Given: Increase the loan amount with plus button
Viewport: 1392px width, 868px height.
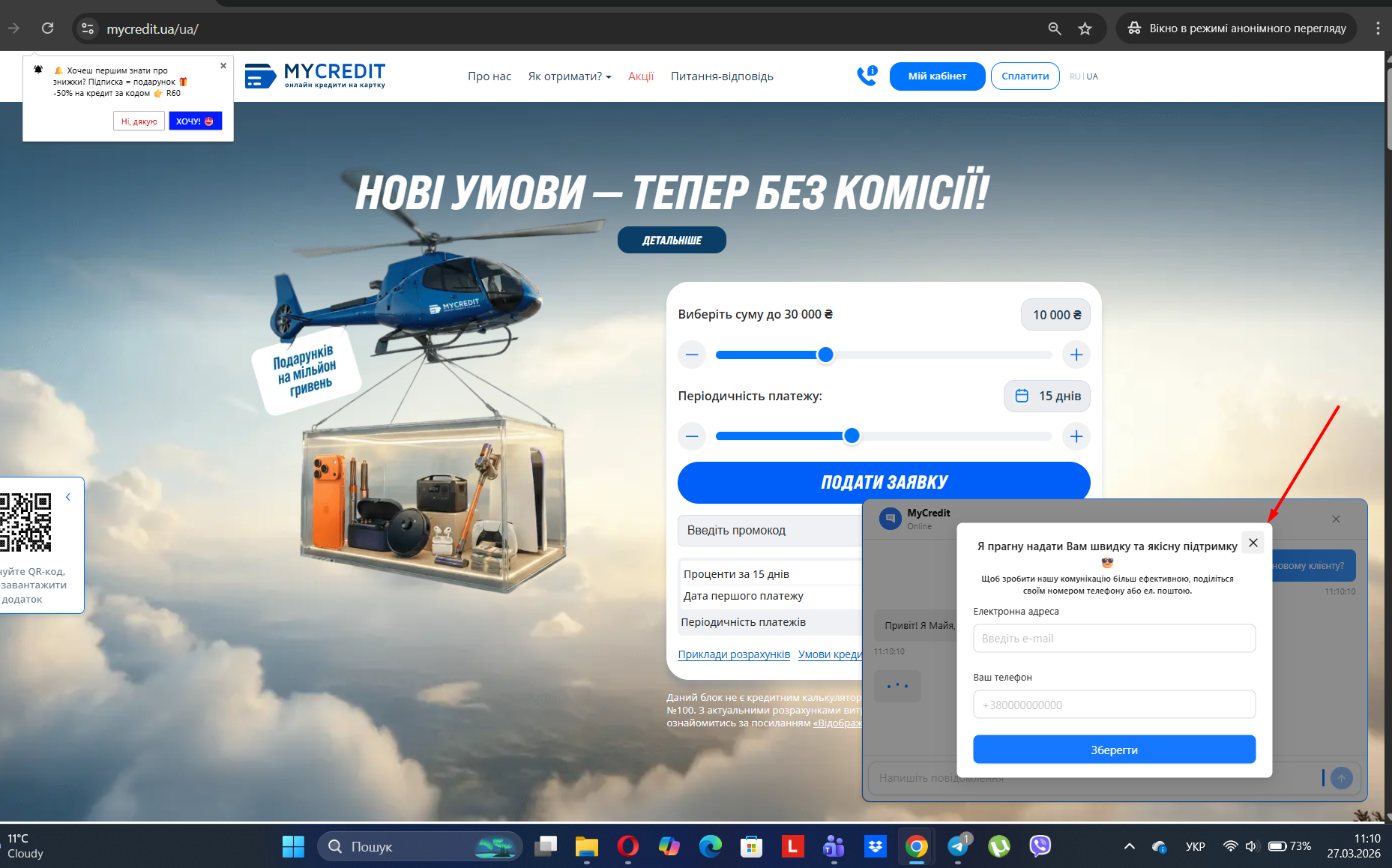Looking at the screenshot, I should [x=1076, y=355].
